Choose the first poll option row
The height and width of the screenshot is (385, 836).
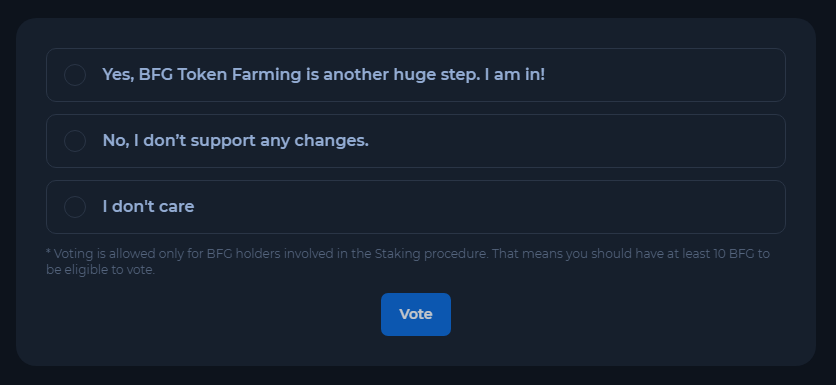[416, 75]
